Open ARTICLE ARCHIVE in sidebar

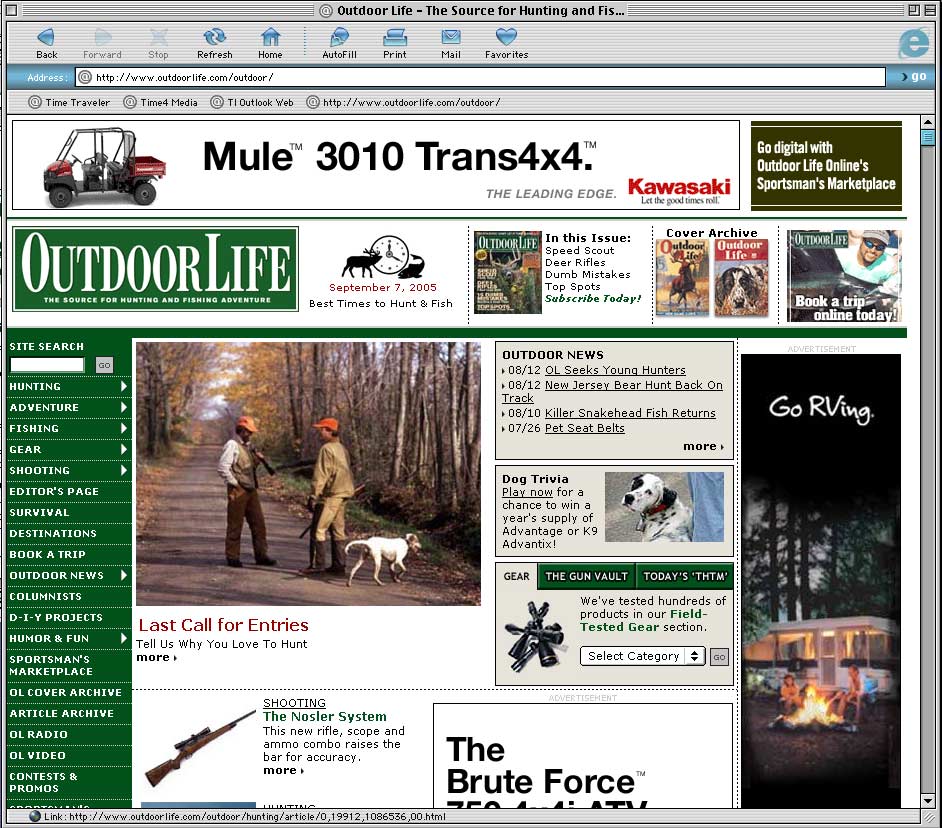(x=61, y=713)
